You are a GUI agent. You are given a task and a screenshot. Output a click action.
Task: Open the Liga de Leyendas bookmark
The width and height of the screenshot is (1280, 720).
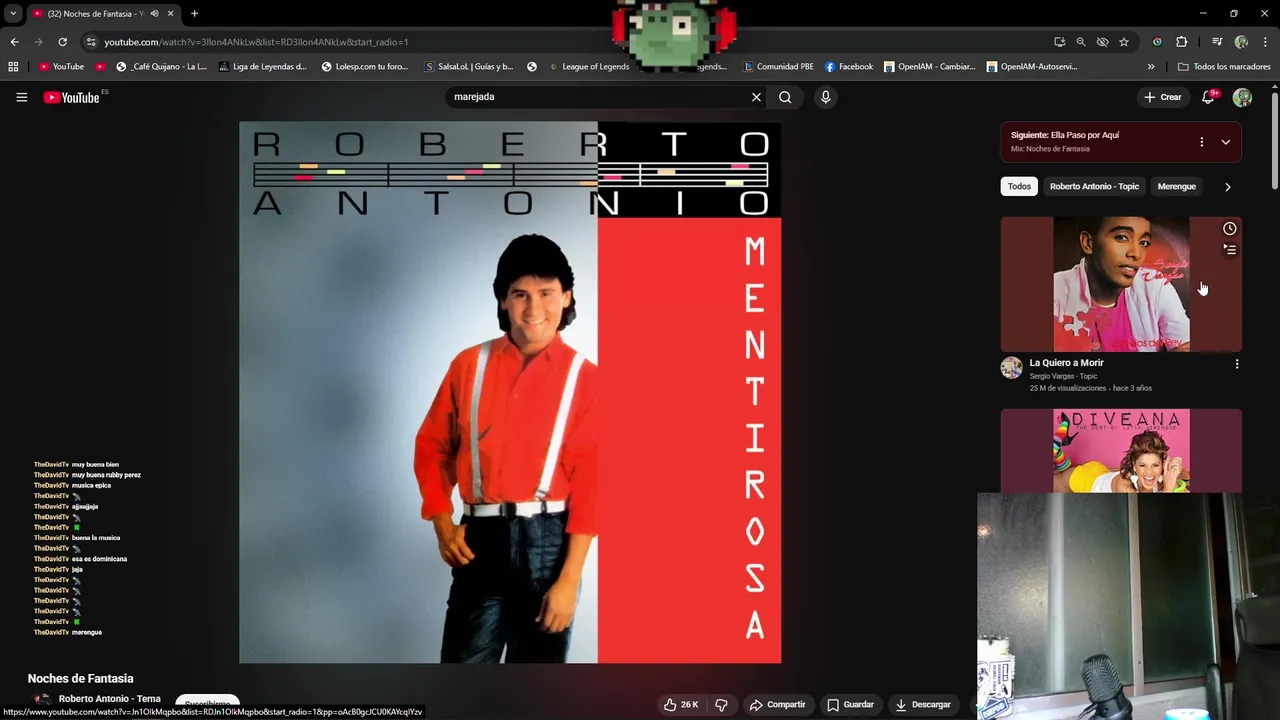pyautogui.click(x=262, y=67)
